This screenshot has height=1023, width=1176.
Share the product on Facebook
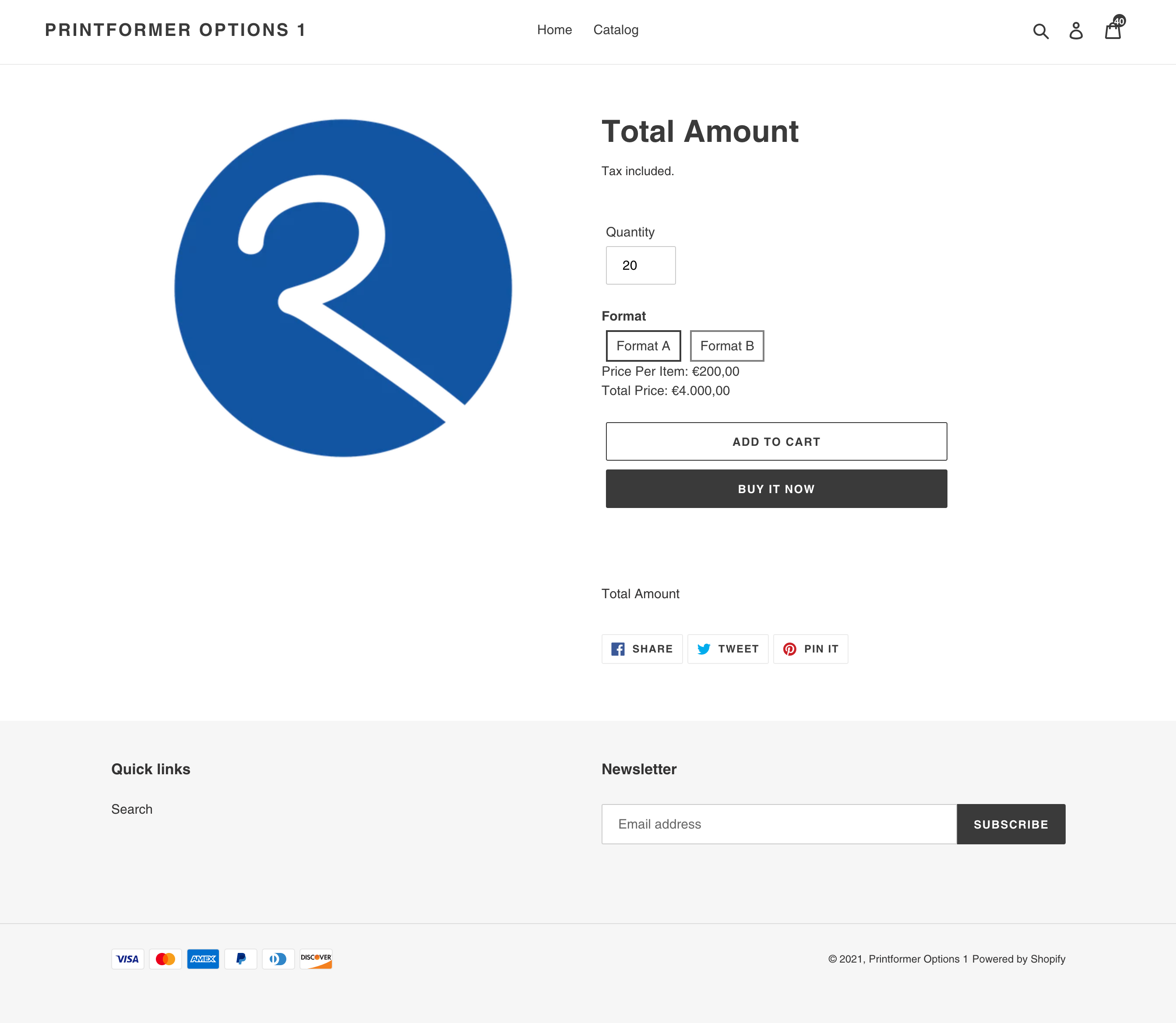642,649
